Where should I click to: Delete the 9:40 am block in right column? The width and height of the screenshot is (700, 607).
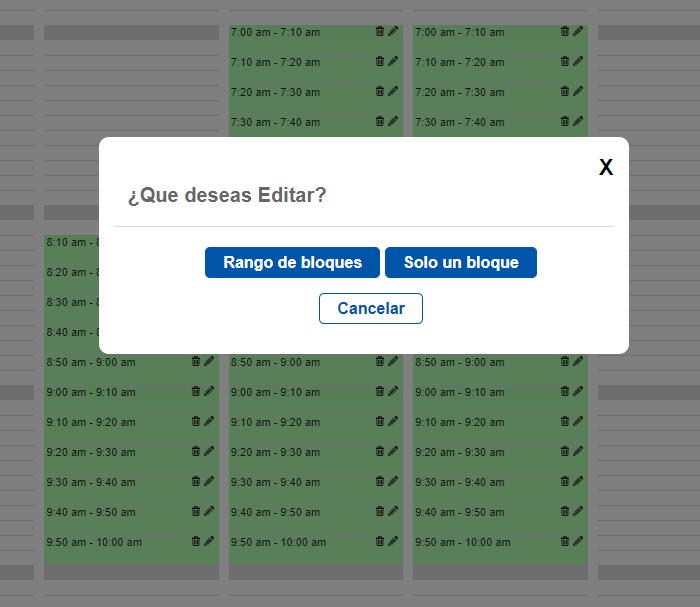tap(565, 511)
